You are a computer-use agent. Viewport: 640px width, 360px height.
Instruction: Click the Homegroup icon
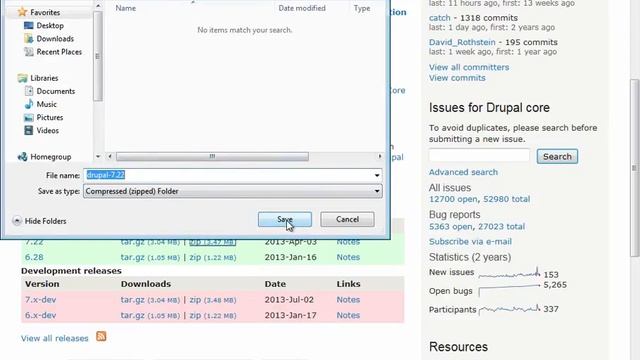(x=22, y=157)
